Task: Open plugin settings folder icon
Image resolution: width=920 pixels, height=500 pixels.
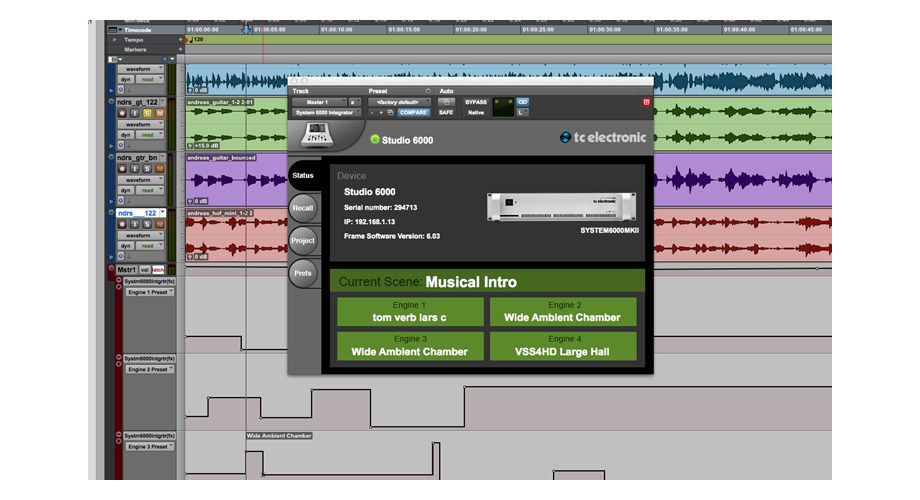Action: 390,113
